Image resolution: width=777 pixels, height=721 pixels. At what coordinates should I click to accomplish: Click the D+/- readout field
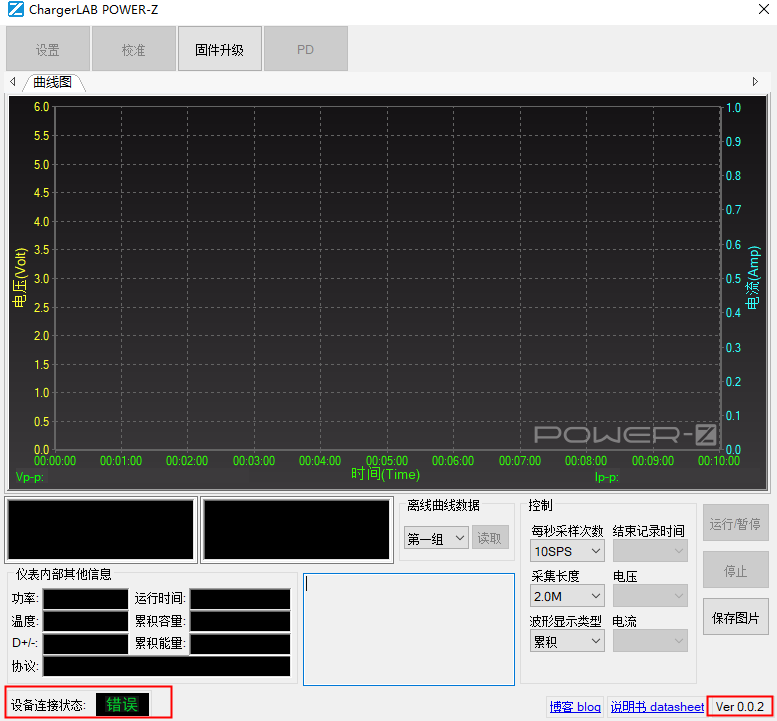tap(85, 643)
